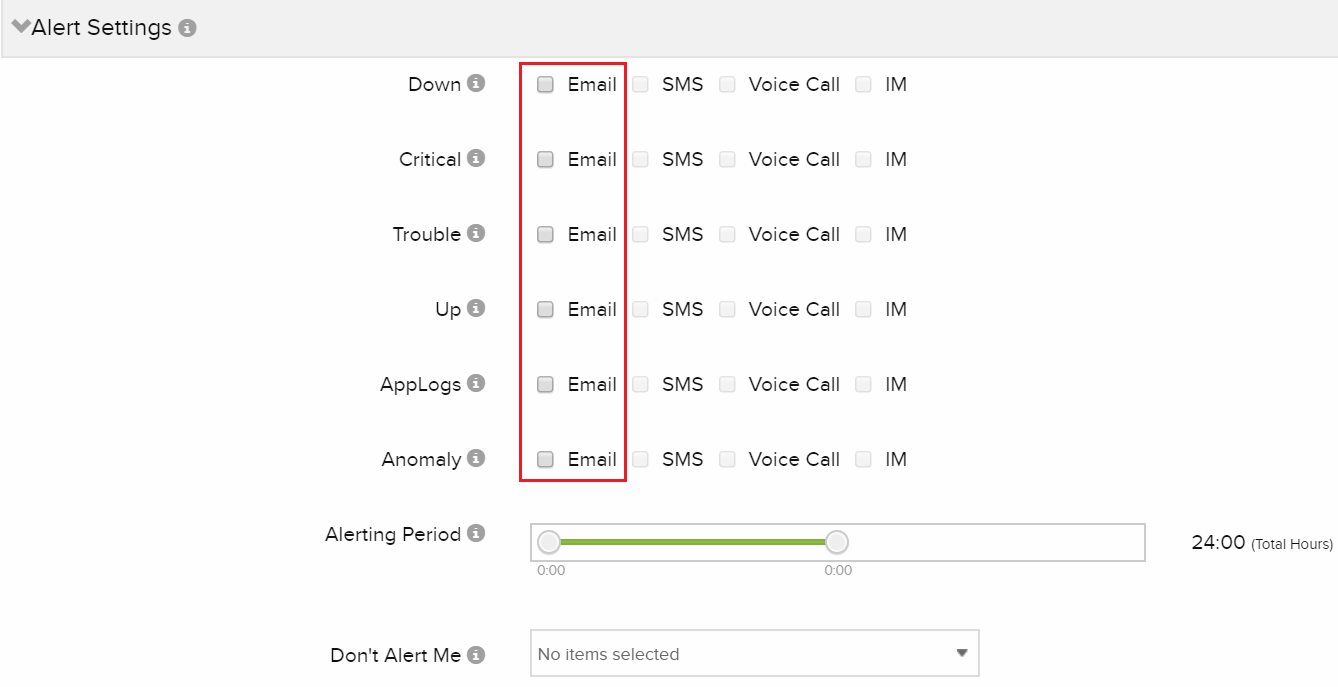Toggle Email notification for Trouble row
The height and width of the screenshot is (687, 1338).
(x=545, y=234)
